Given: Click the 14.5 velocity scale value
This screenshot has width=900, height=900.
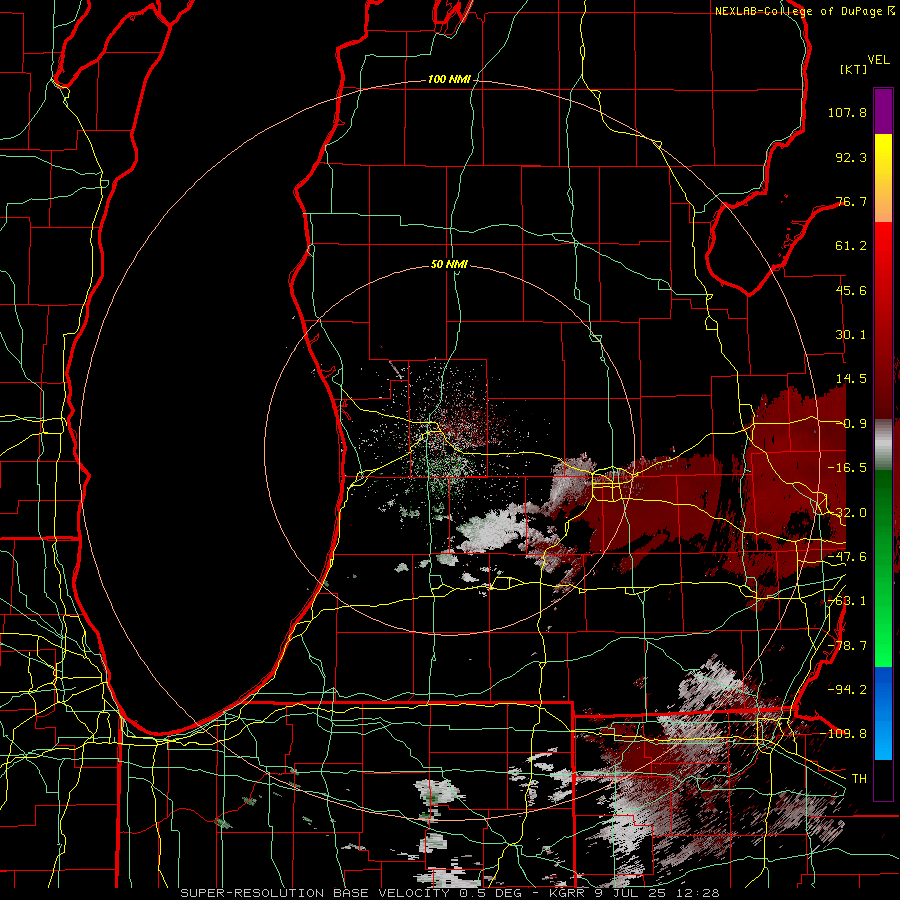Looking at the screenshot, I should click(851, 379).
